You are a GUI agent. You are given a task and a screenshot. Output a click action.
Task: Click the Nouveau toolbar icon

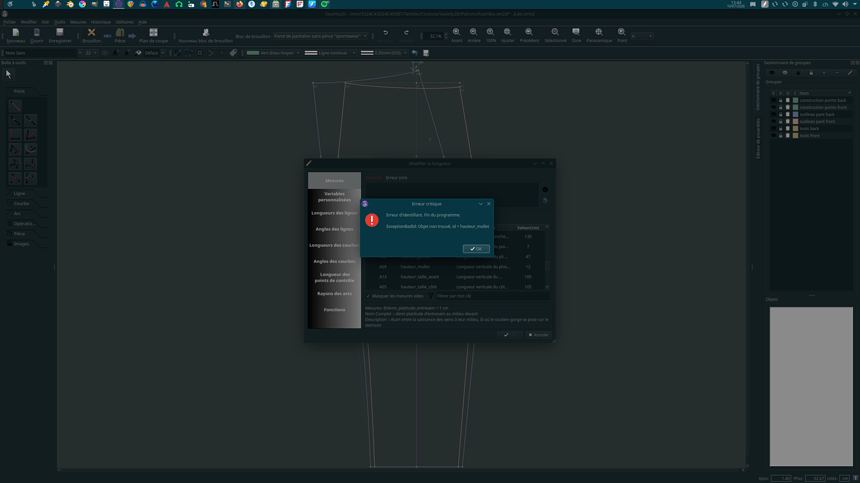click(15, 36)
